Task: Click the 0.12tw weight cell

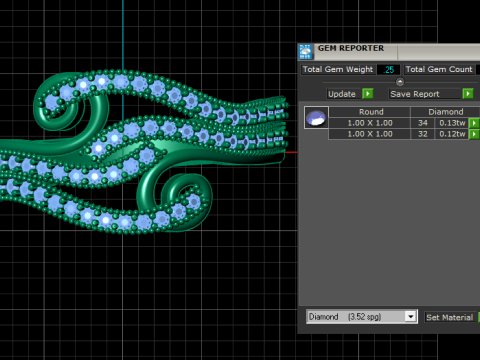Action: [452, 134]
